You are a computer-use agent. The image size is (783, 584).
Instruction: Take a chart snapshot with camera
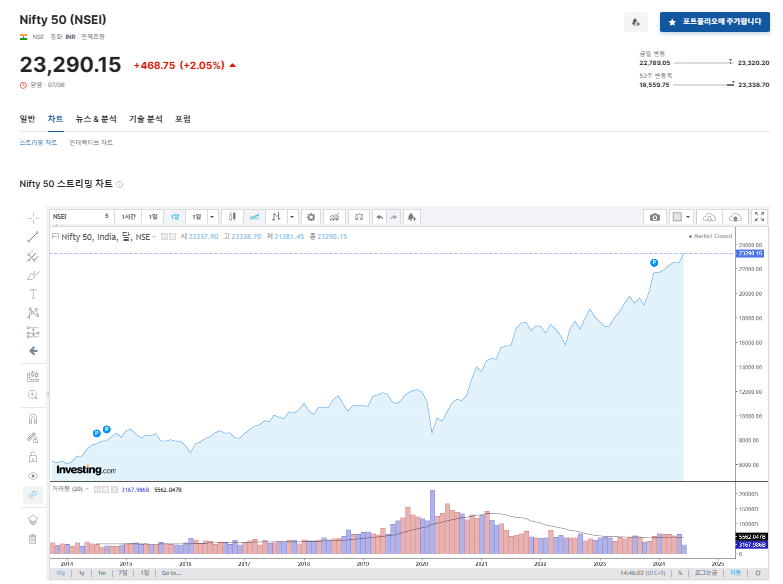[x=655, y=217]
